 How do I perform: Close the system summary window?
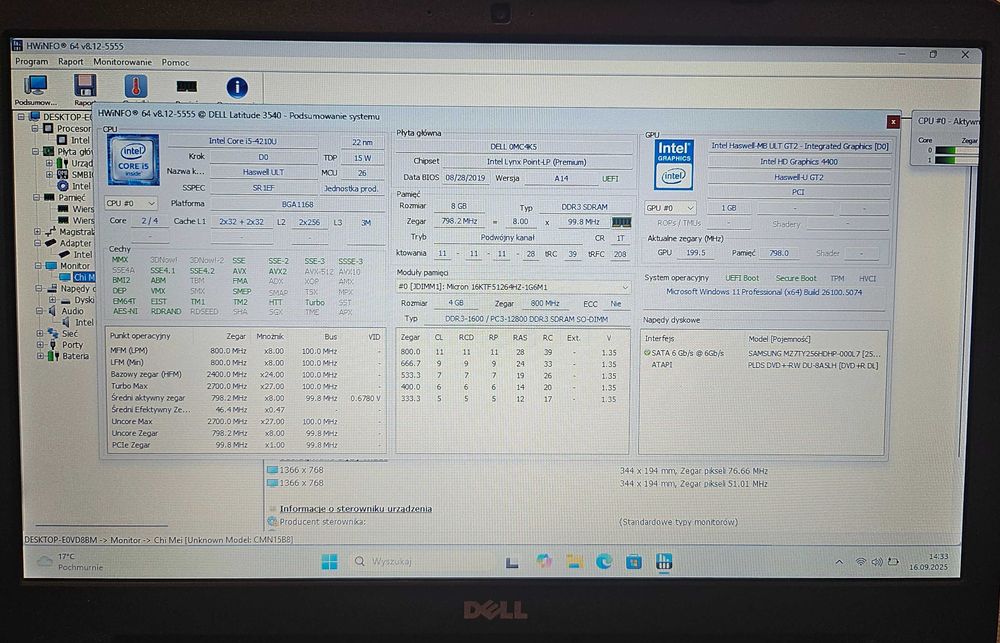point(893,122)
